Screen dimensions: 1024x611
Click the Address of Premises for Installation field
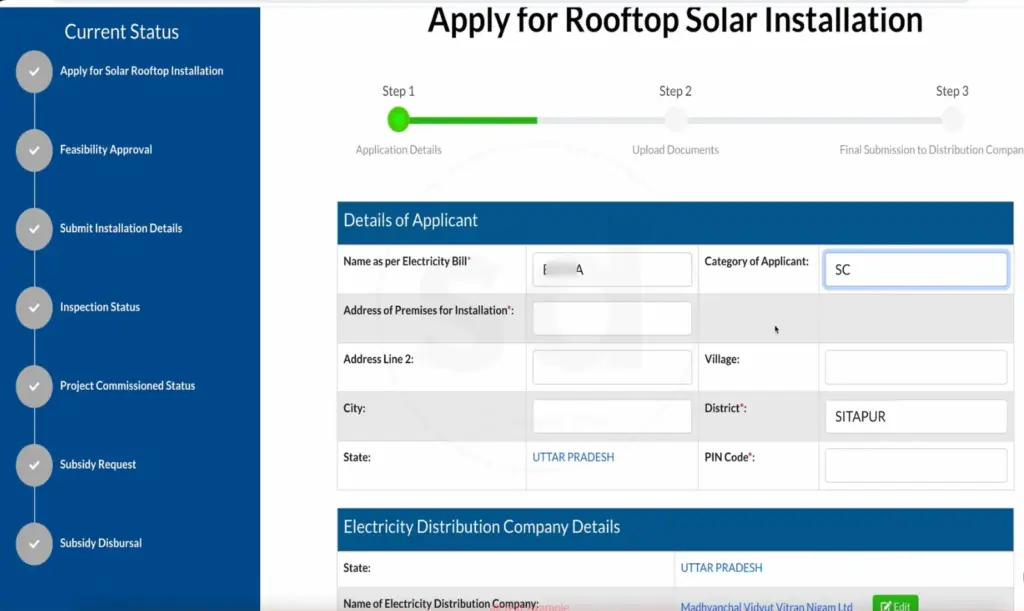coord(612,318)
